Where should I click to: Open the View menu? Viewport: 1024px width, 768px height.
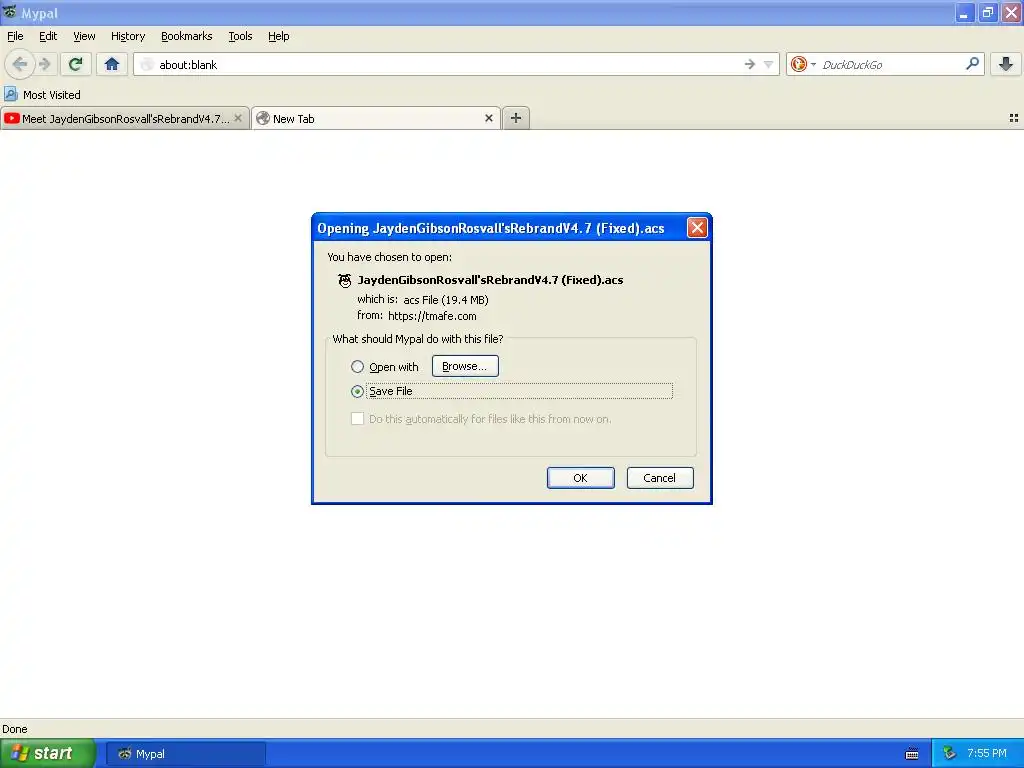pos(84,36)
